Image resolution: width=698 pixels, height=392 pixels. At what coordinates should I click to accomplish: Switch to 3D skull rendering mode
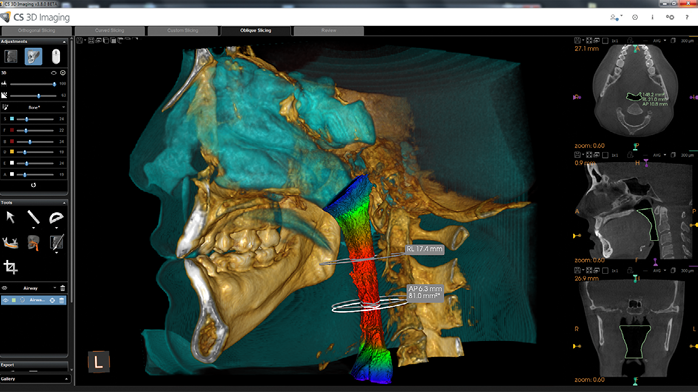pos(33,57)
